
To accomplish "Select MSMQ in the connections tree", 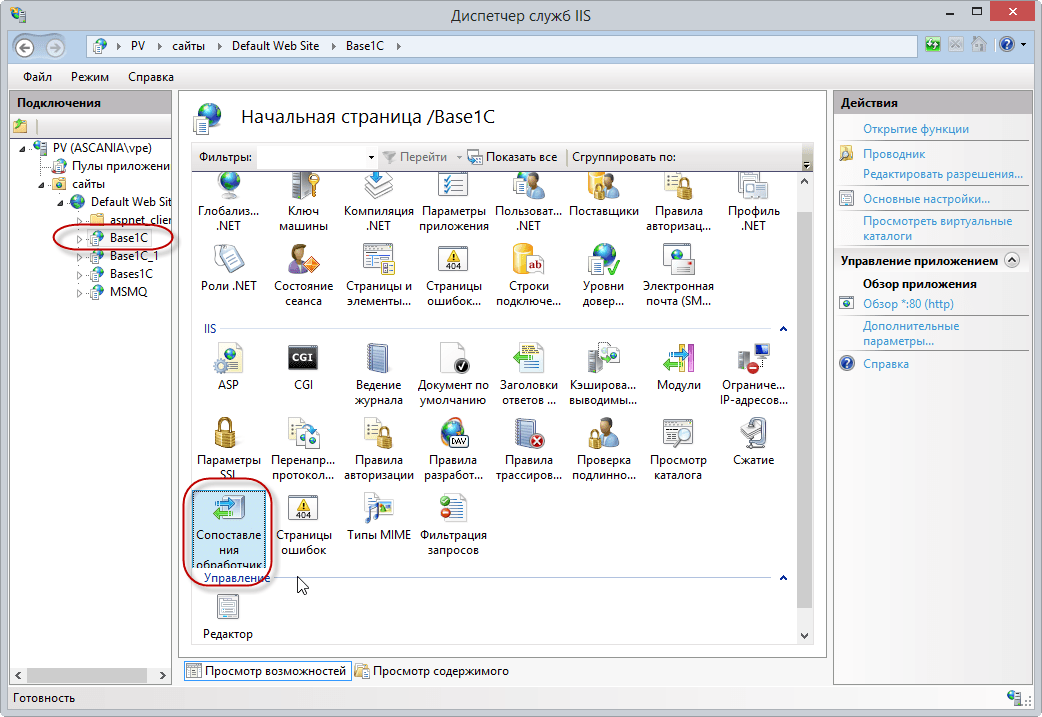I will click(x=128, y=291).
